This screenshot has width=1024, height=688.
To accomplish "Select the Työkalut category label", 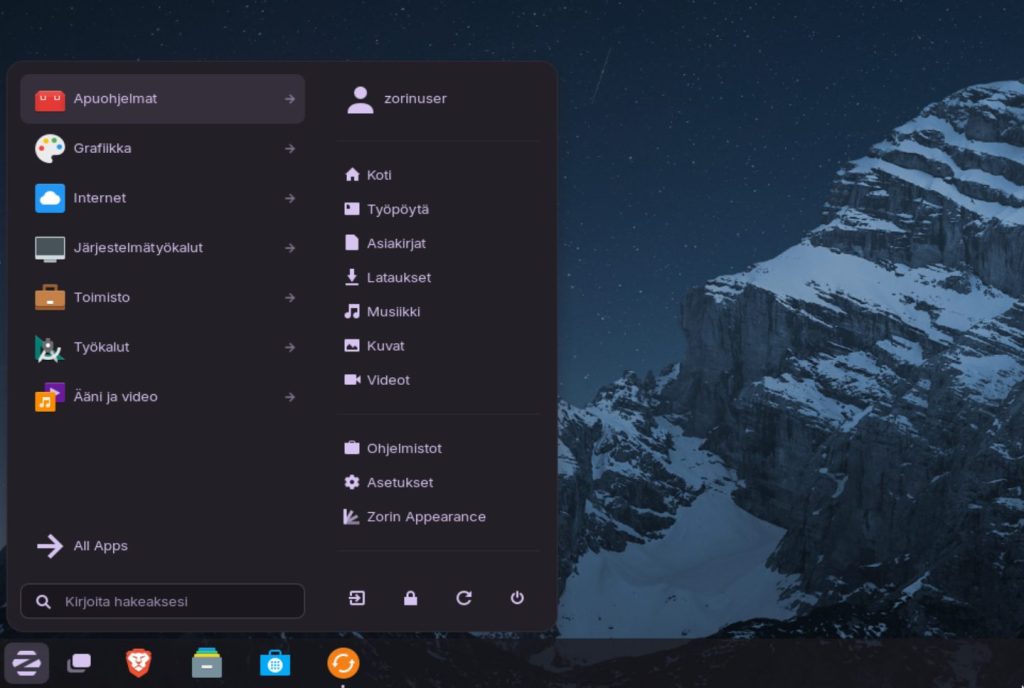I will [x=101, y=347].
